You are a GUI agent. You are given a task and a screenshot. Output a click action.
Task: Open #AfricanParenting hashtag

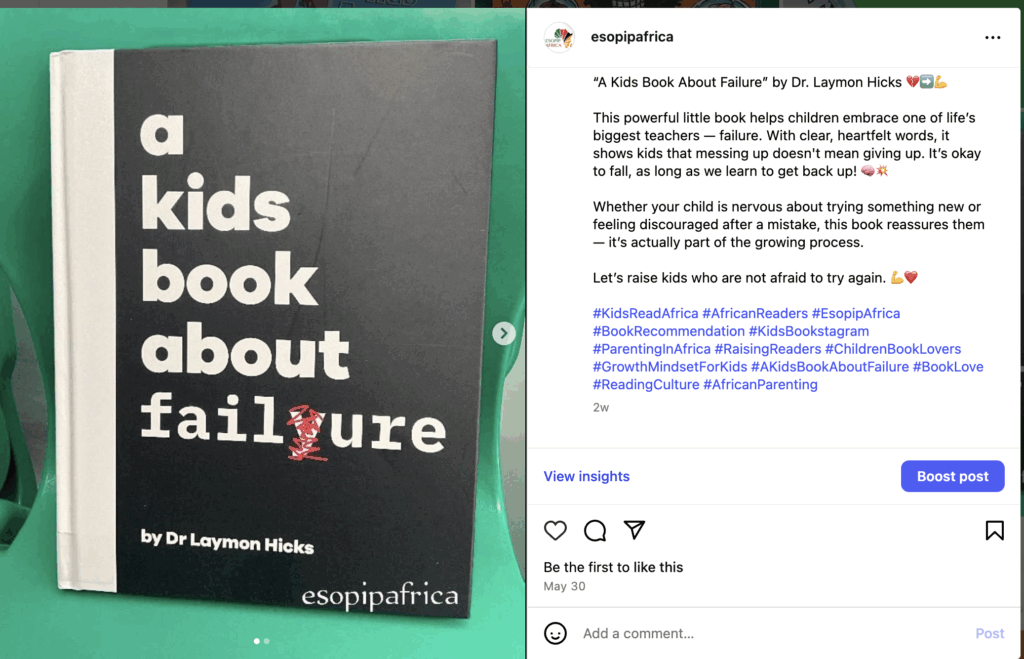(x=760, y=385)
